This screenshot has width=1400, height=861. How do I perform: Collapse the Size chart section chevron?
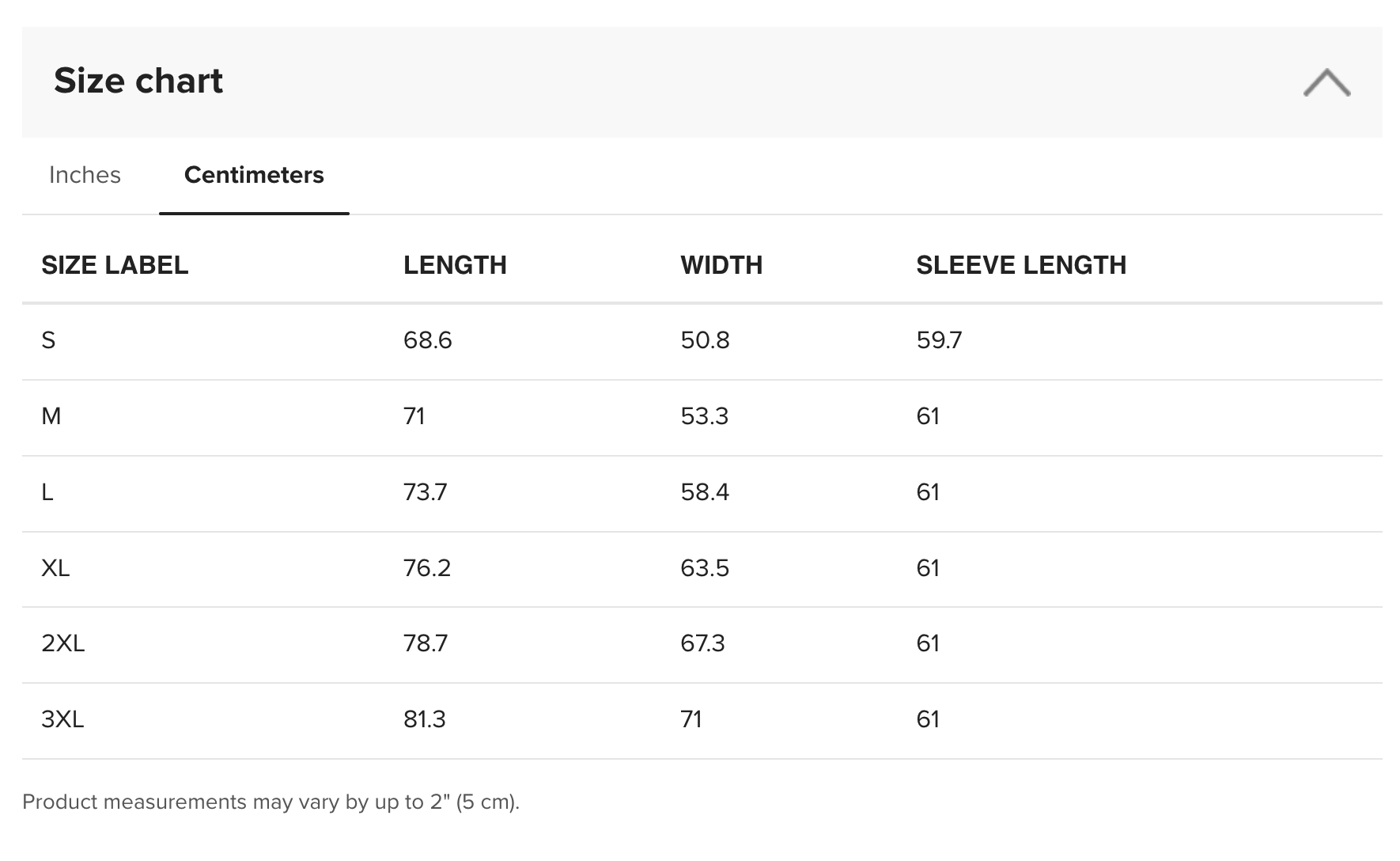click(x=1326, y=82)
